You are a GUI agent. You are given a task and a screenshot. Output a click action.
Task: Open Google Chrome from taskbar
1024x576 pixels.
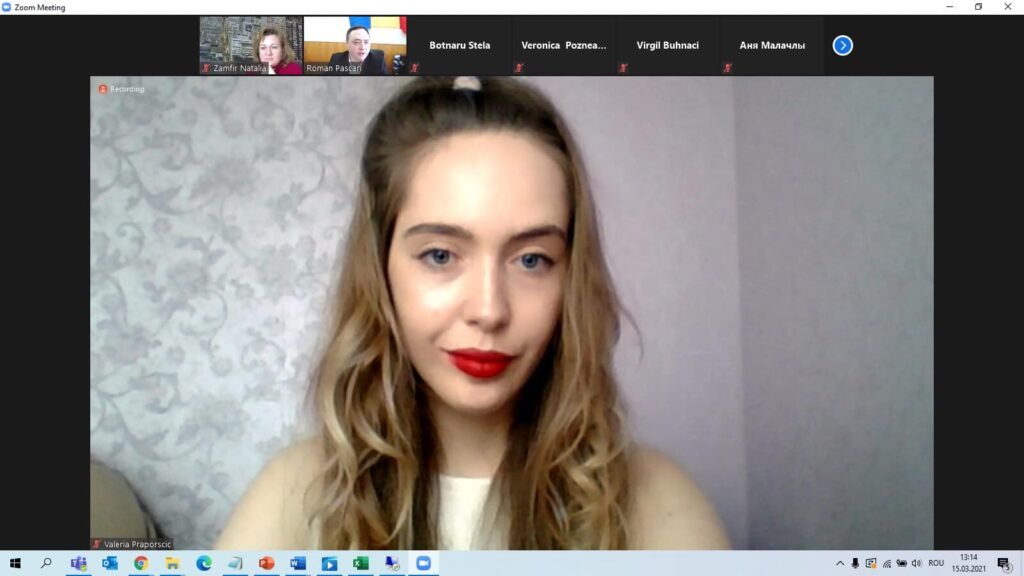coord(141,563)
